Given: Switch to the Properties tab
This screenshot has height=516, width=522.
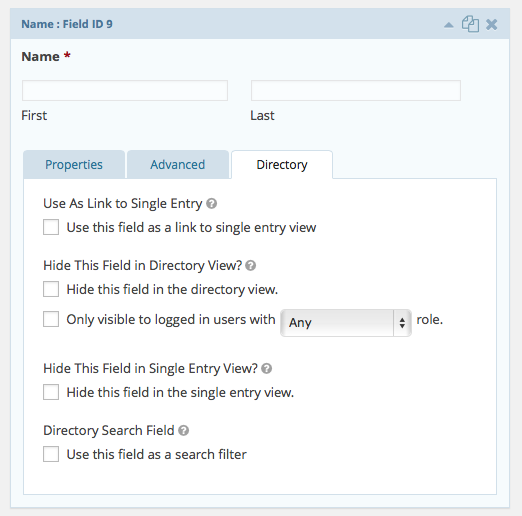Looking at the screenshot, I should click(x=74, y=165).
